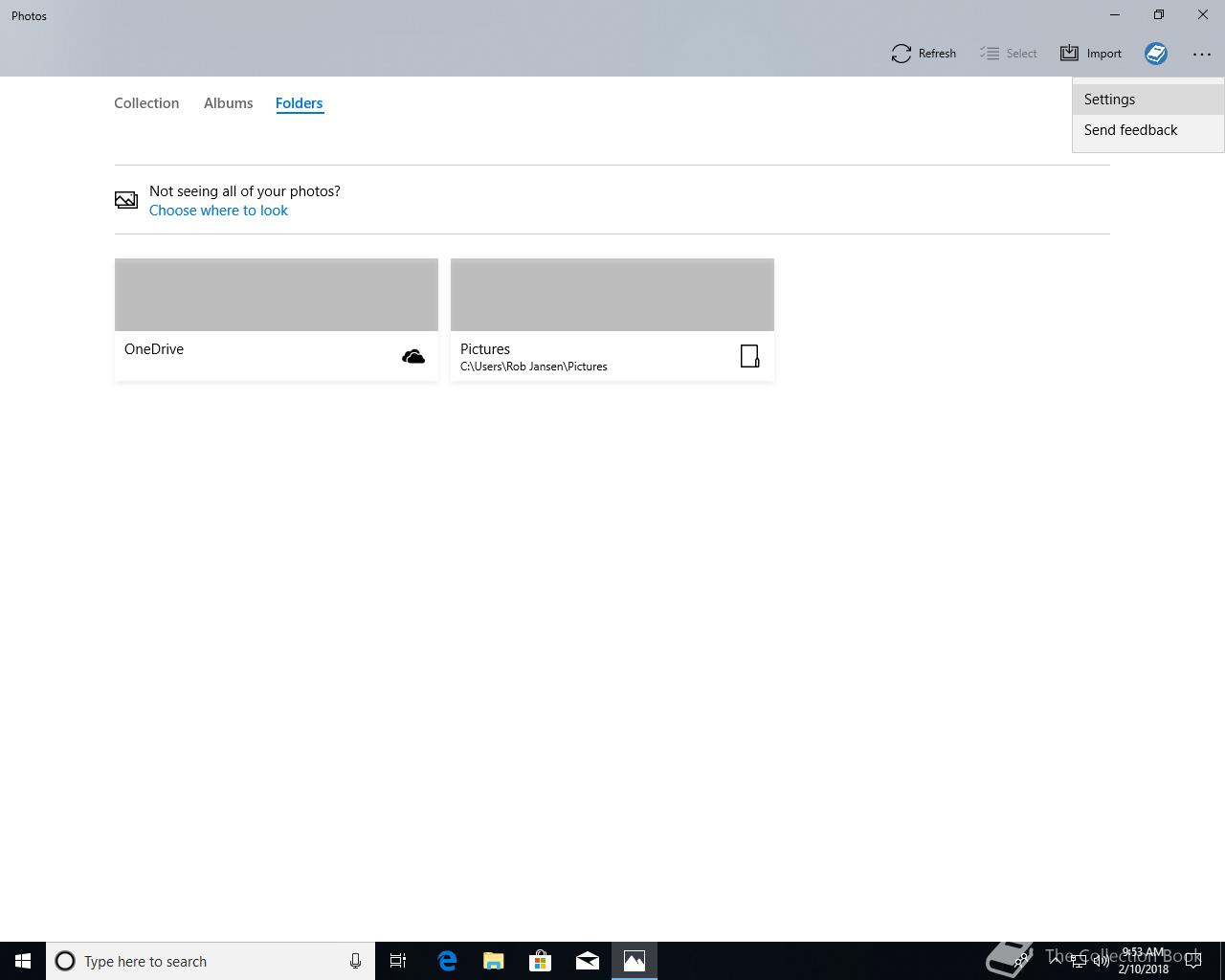
Task: Switch to the Albums tab
Action: click(228, 103)
